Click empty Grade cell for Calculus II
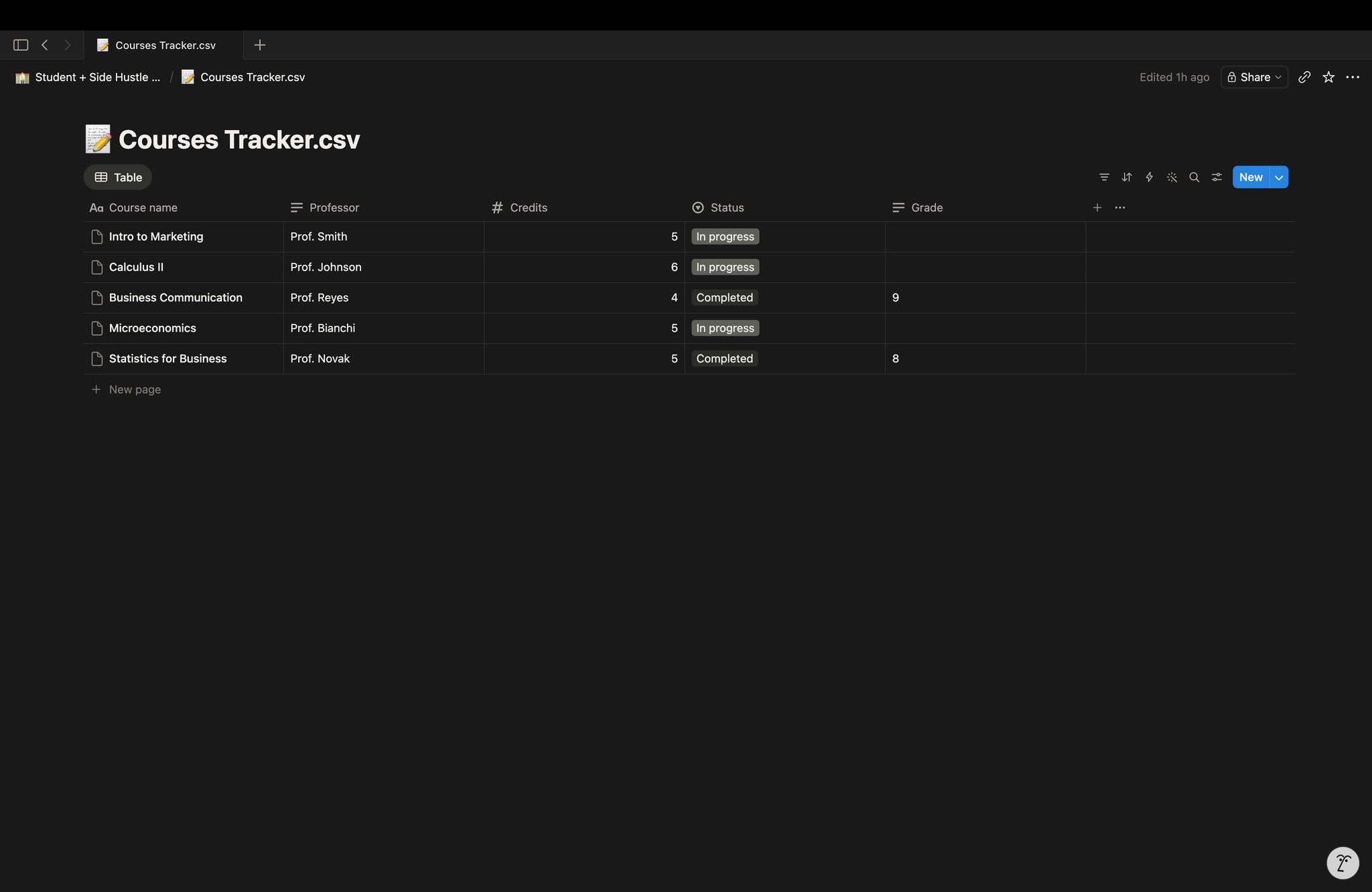This screenshot has height=892, width=1372. (x=985, y=267)
